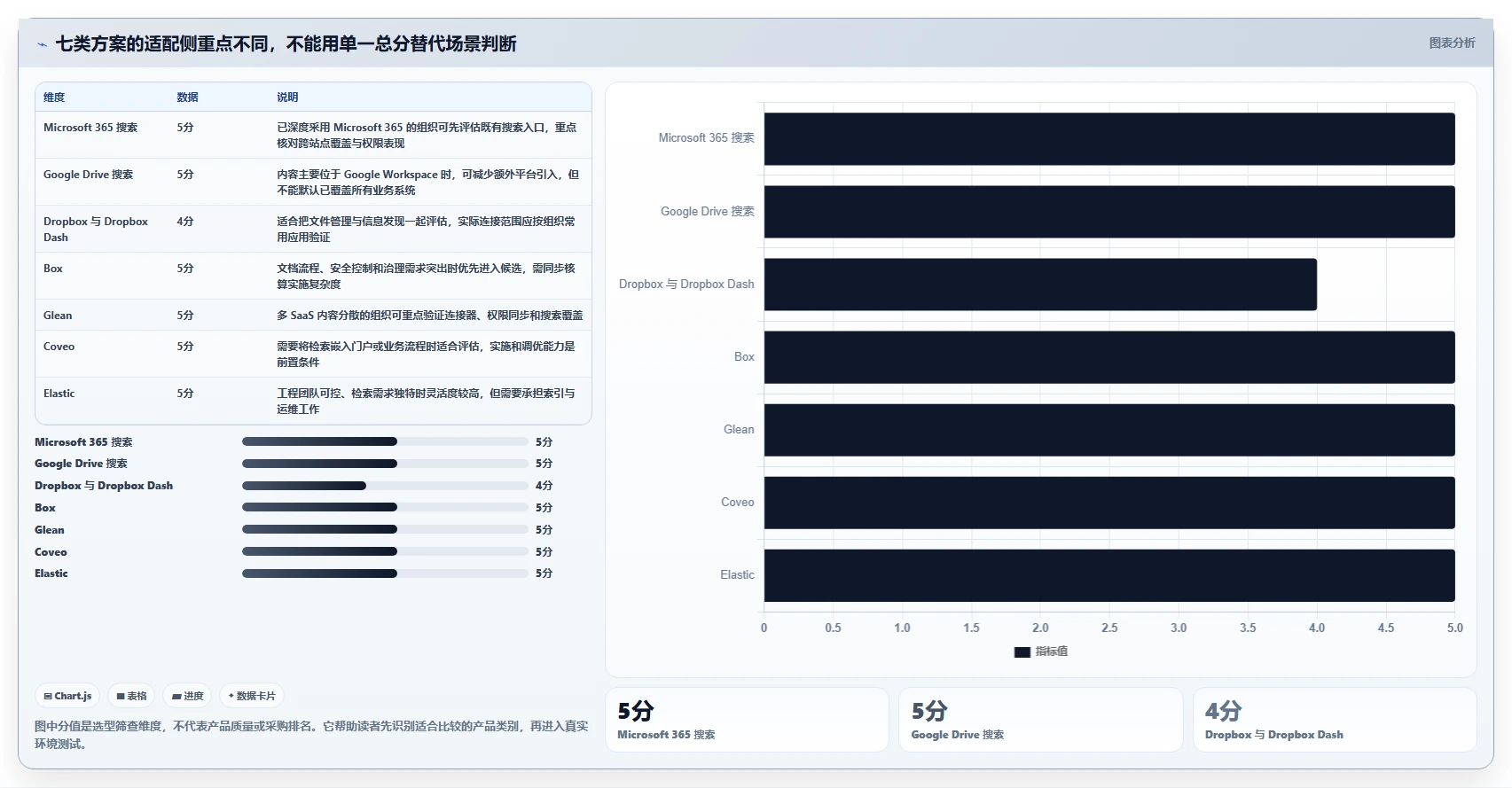1512x788 pixels.
Task: Click the 图表分析 label in header
Action: pos(1452,43)
